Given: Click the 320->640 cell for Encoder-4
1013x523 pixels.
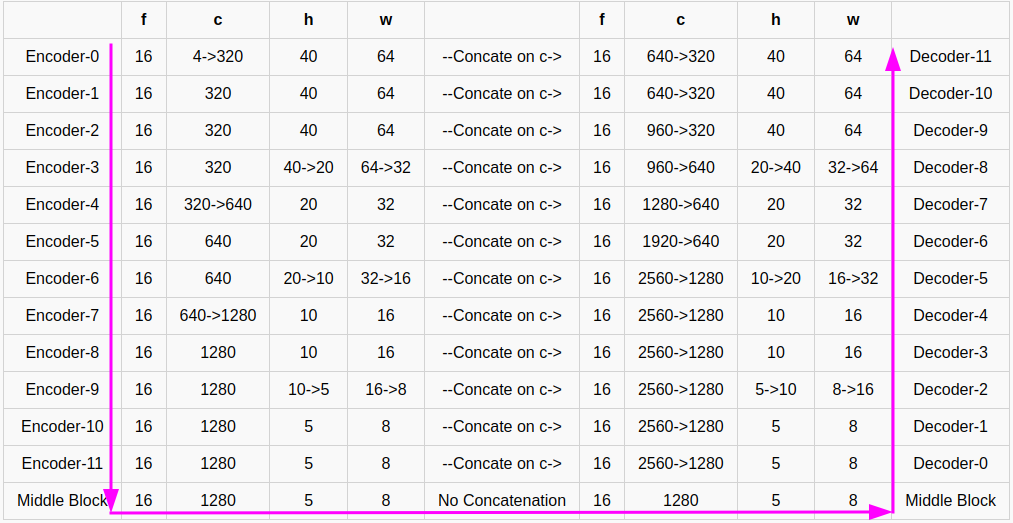Looking at the screenshot, I should 218,205.
